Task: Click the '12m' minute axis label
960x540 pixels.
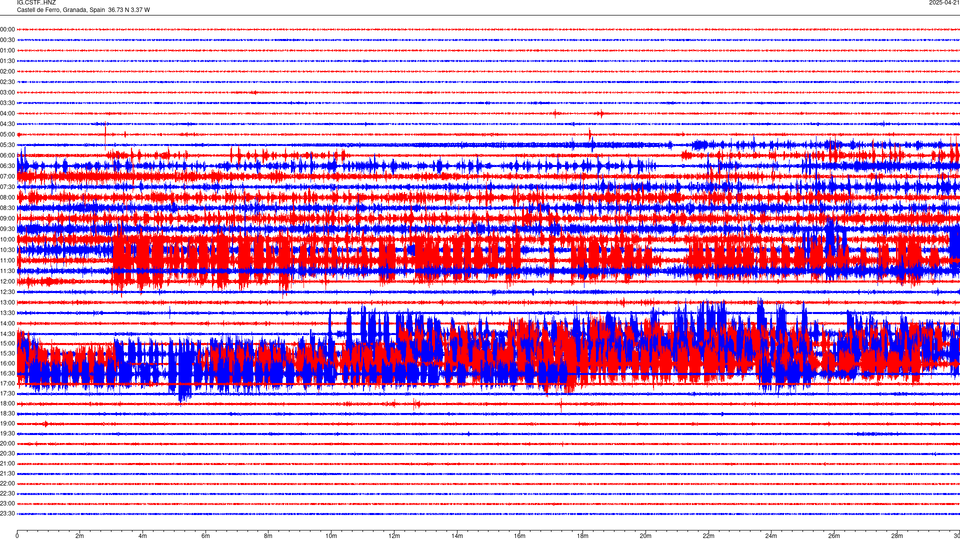Action: point(394,536)
